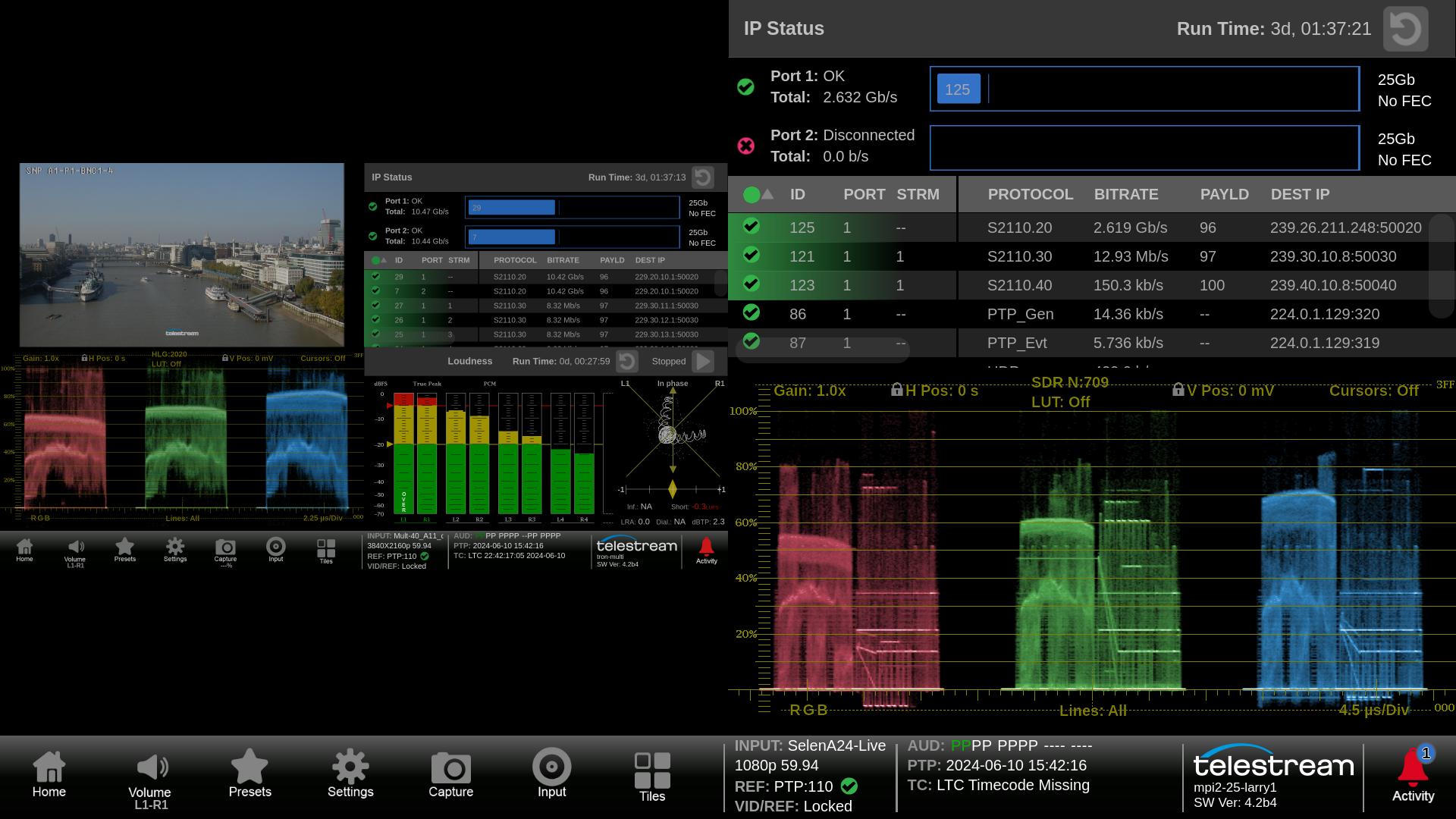
Task: Click Cursors: Off in the large waveform
Action: point(1373,391)
